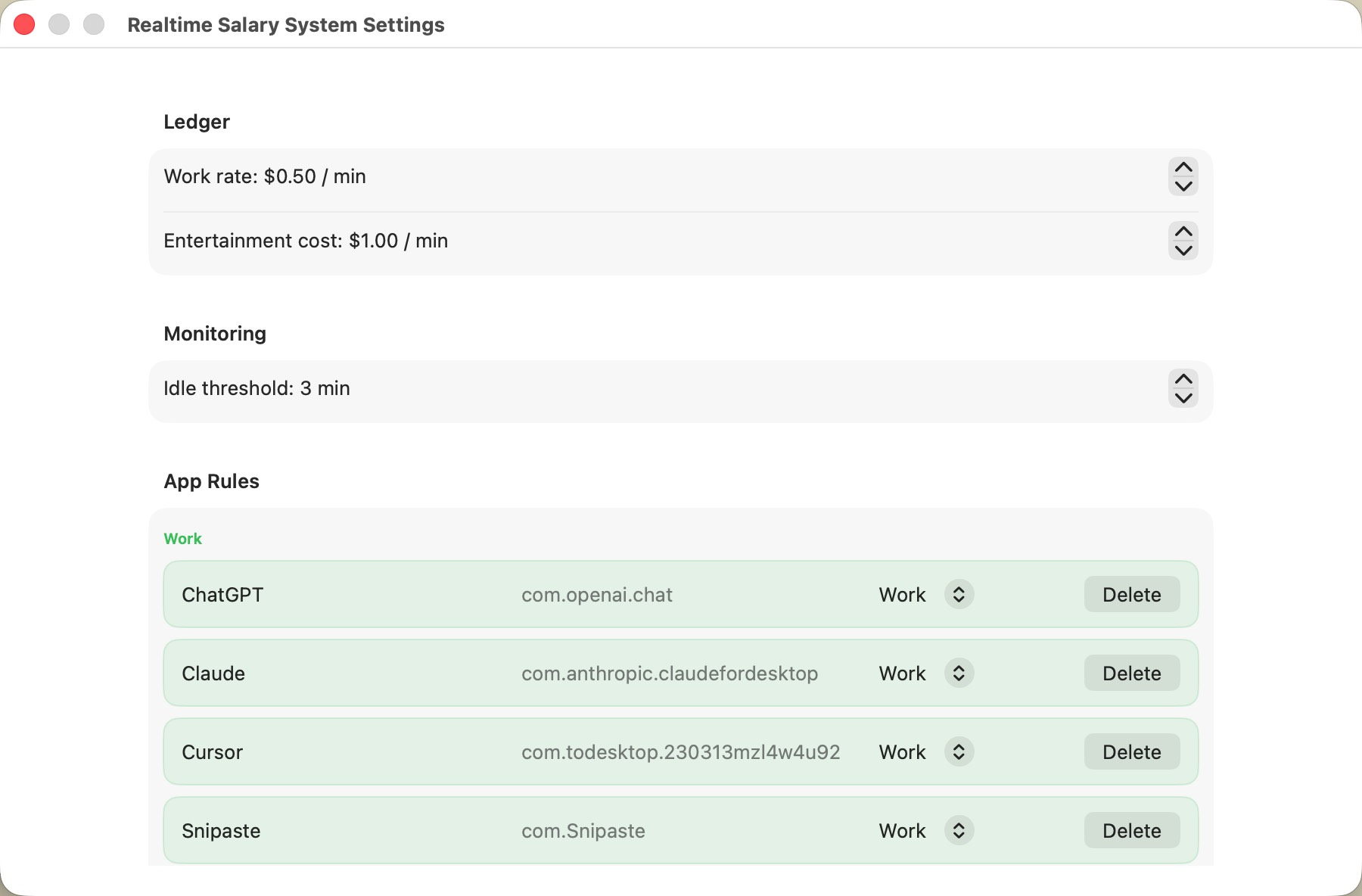The height and width of the screenshot is (896, 1362).
Task: Delete the Claude app rule
Action: click(x=1131, y=674)
